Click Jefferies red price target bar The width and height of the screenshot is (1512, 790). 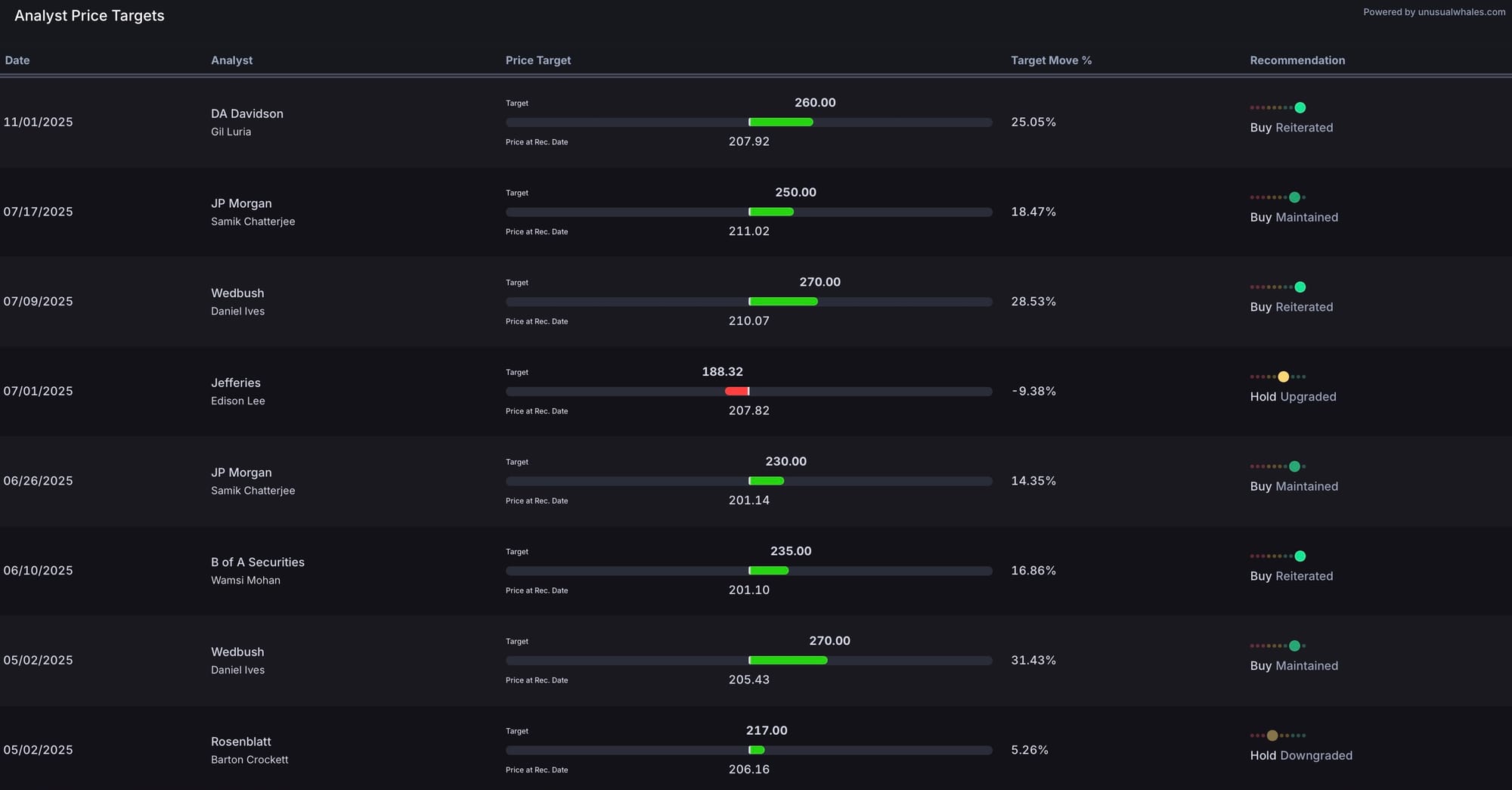tap(736, 392)
